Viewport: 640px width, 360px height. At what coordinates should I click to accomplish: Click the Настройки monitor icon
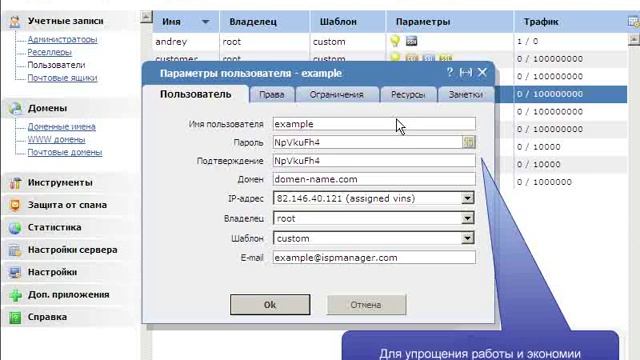tap(15, 272)
